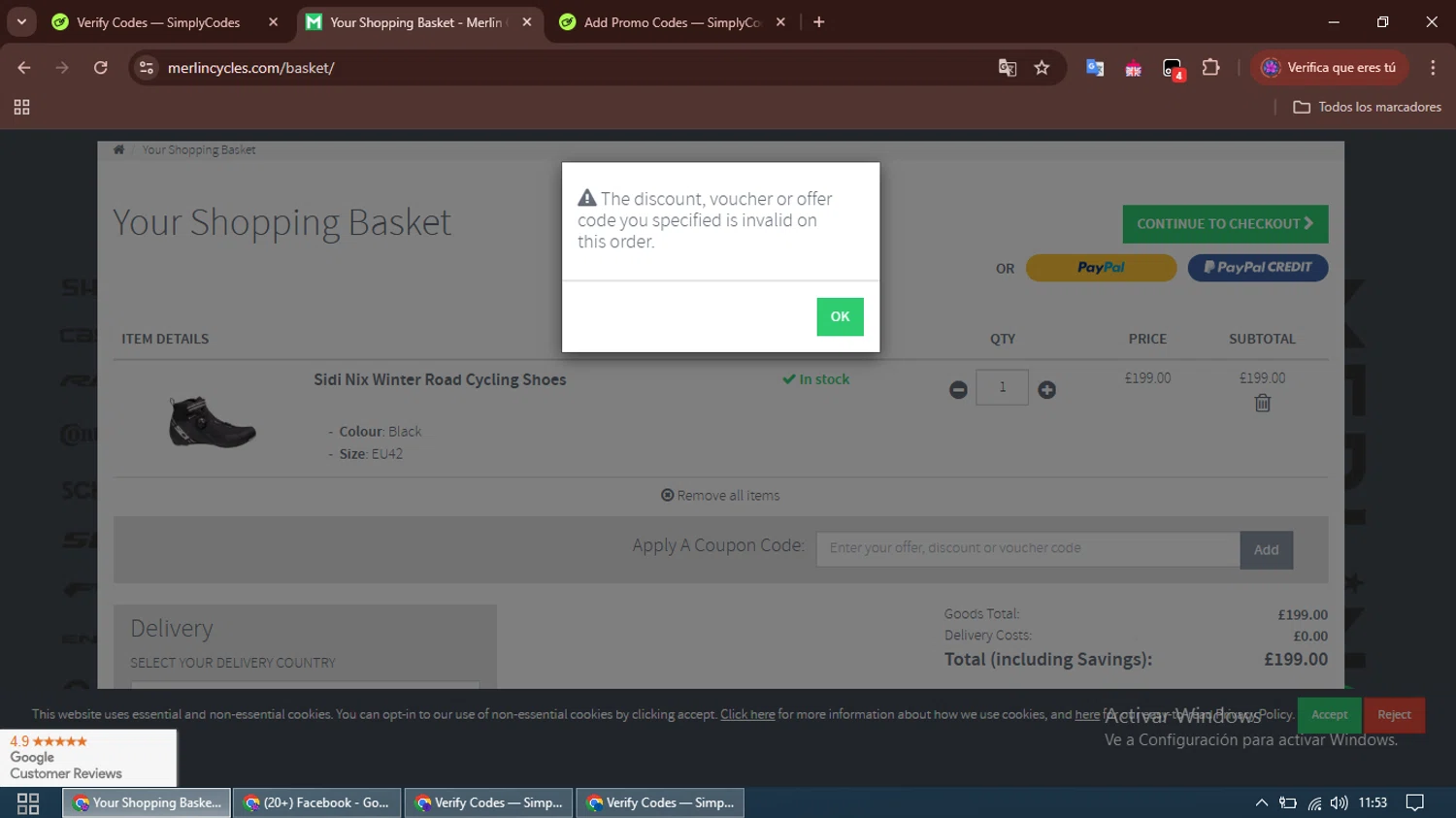Close the Your Shopping Basket tab
The height and width of the screenshot is (818, 1456).
pos(527,22)
